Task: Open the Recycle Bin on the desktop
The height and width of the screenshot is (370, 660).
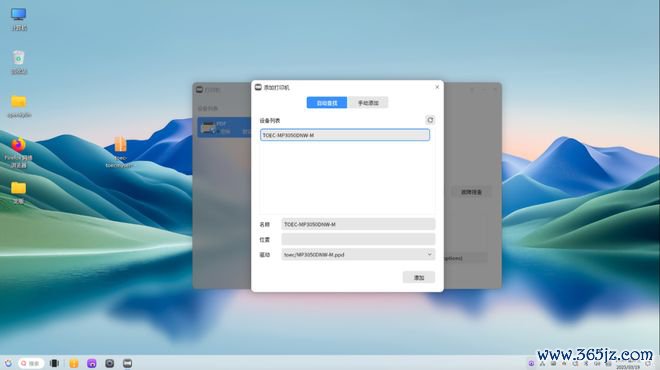Action: tap(19, 62)
